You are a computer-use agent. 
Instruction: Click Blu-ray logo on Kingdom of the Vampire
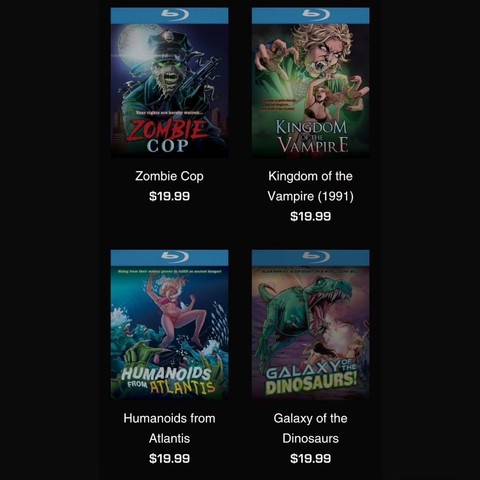[316, 14]
